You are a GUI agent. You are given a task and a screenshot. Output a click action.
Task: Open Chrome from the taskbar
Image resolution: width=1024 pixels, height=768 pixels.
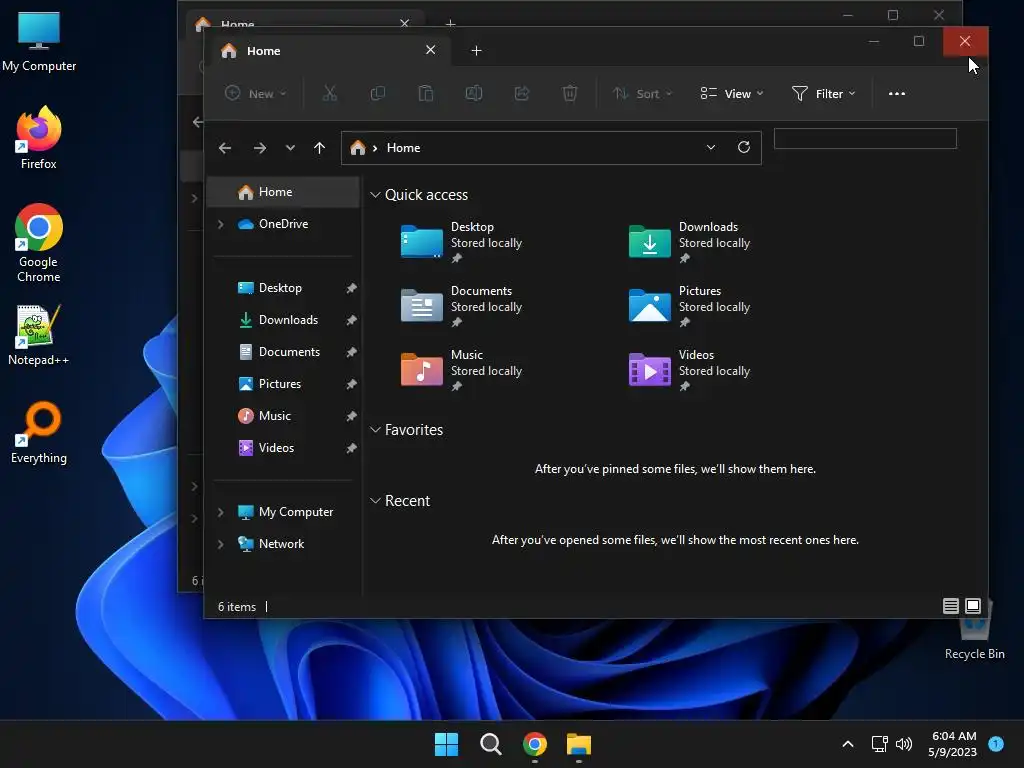click(x=535, y=744)
